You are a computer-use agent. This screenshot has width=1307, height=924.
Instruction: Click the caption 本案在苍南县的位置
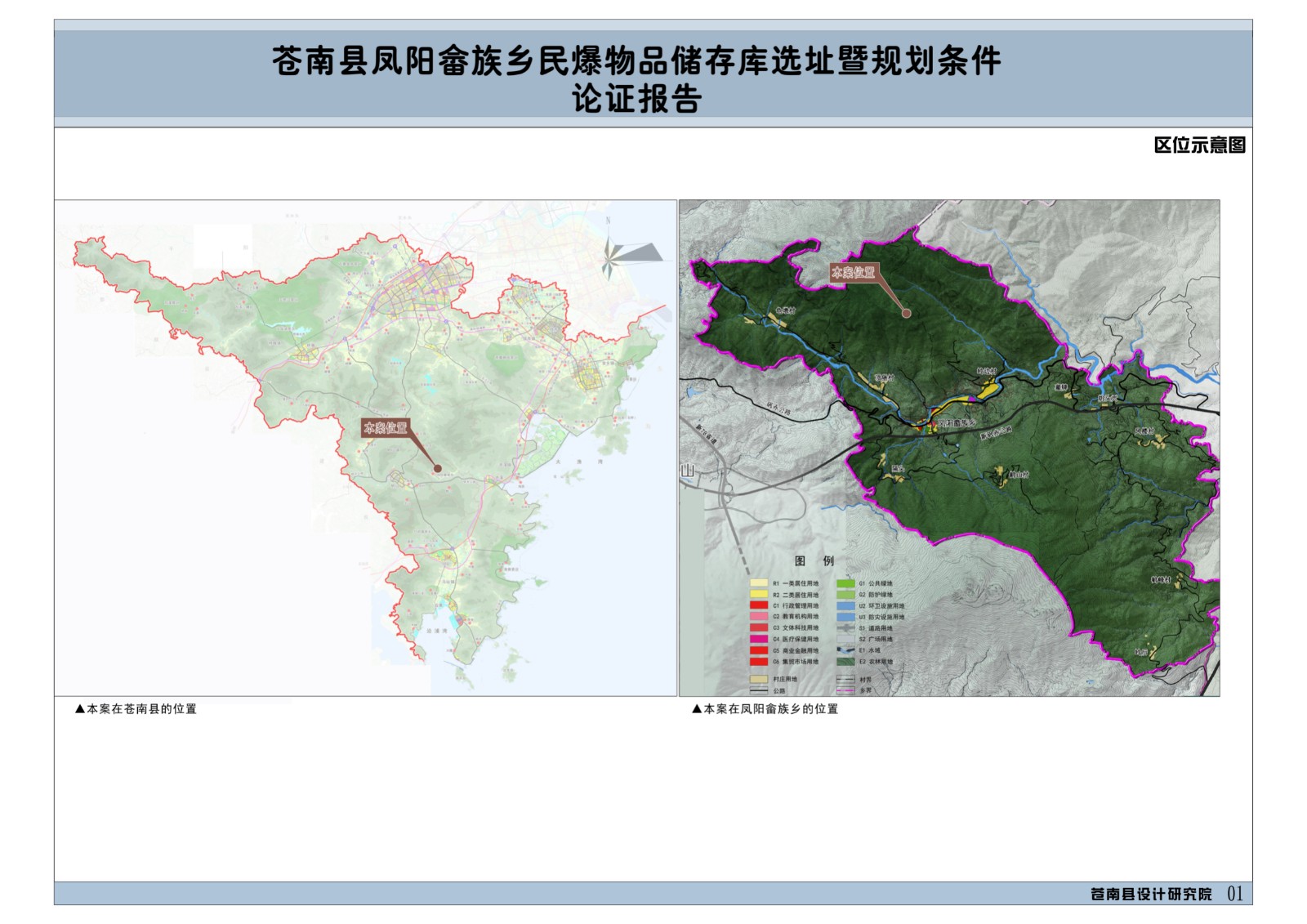tap(136, 709)
